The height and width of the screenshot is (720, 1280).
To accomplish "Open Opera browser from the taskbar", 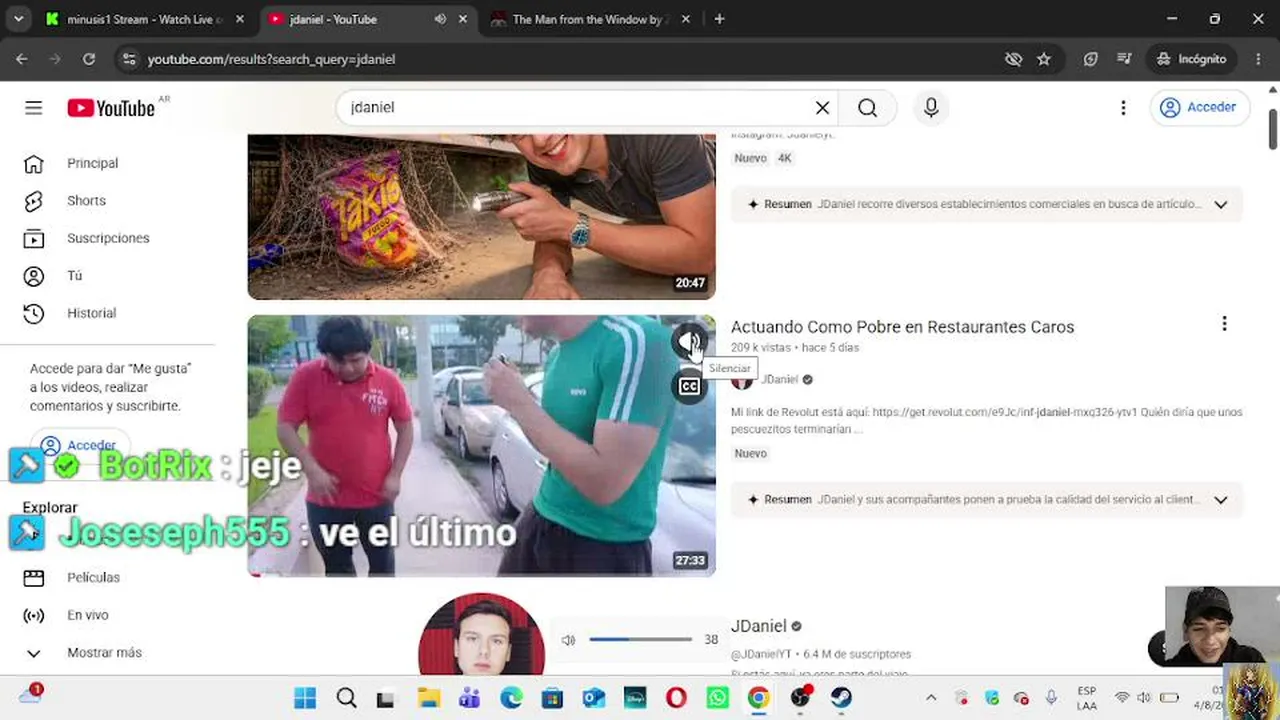I will 676,698.
